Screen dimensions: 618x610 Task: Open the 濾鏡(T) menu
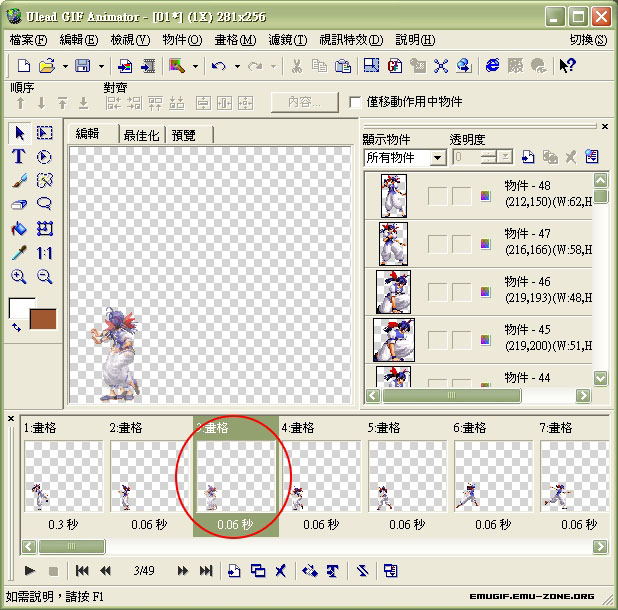click(x=288, y=40)
